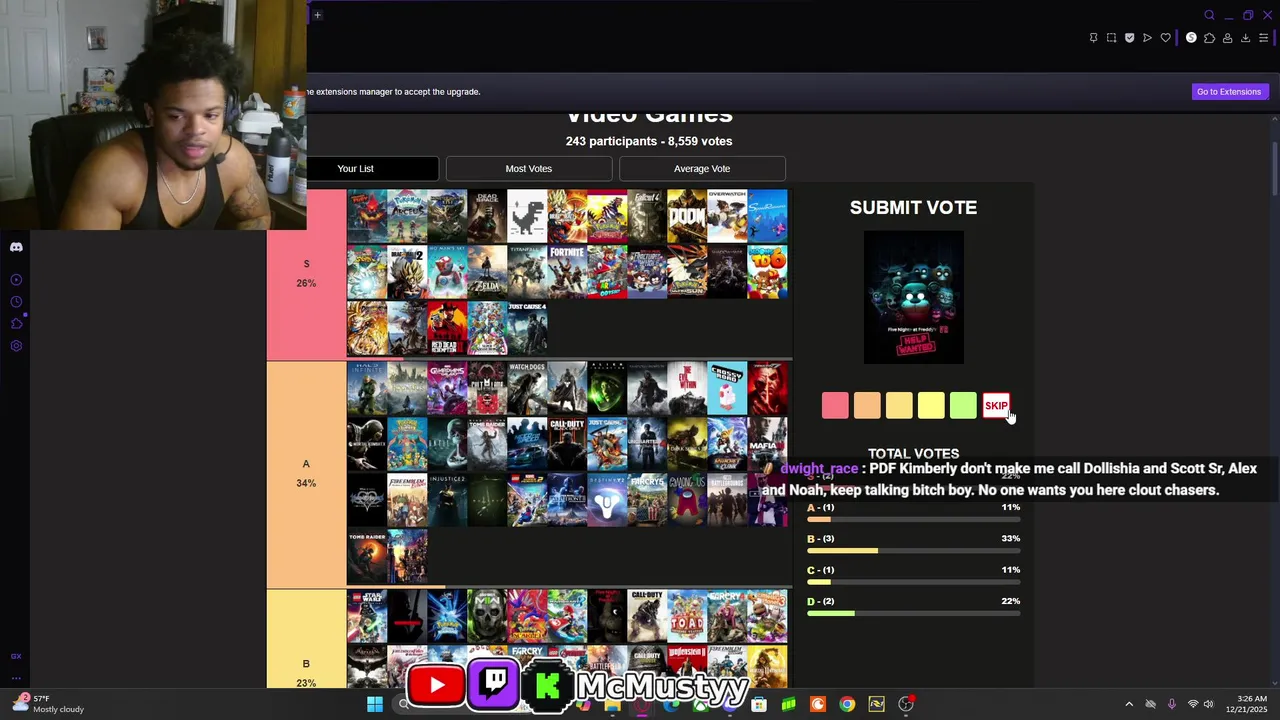This screenshot has height=720, width=1280.
Task: Select the Far Cry 5 cover in A tier
Action: 647,500
